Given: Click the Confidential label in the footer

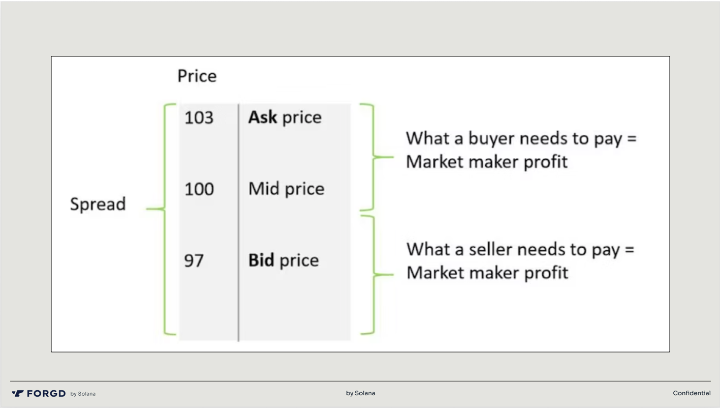Looking at the screenshot, I should (691, 393).
